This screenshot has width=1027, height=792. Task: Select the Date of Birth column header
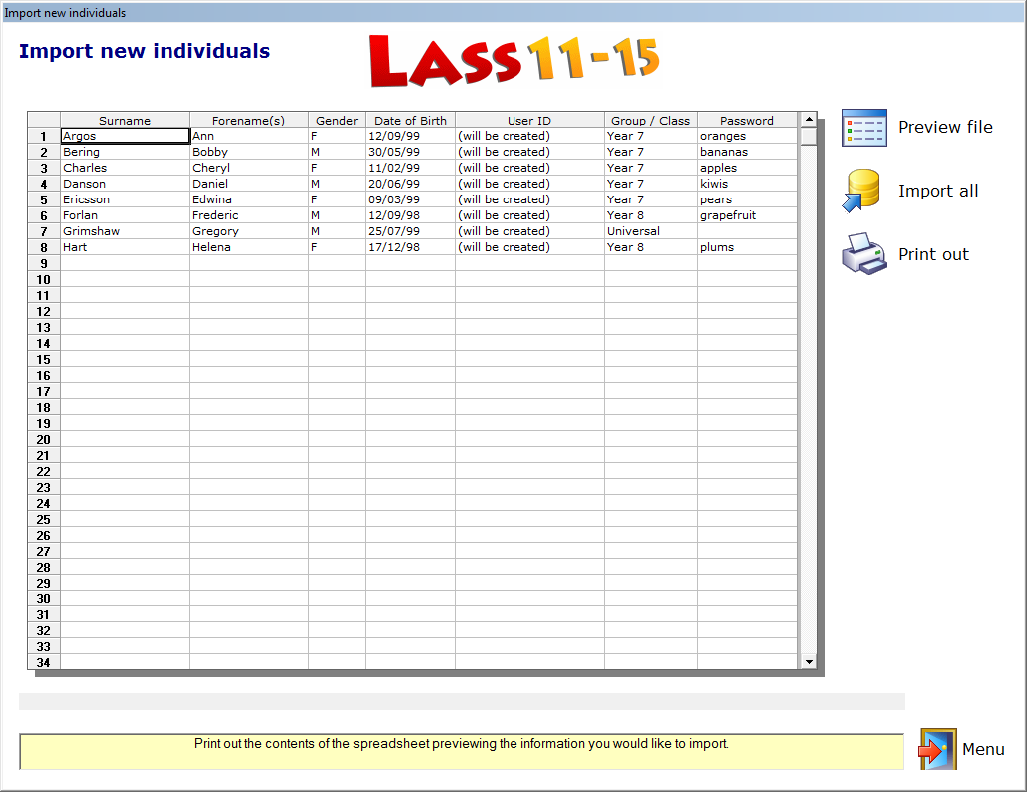(x=410, y=120)
